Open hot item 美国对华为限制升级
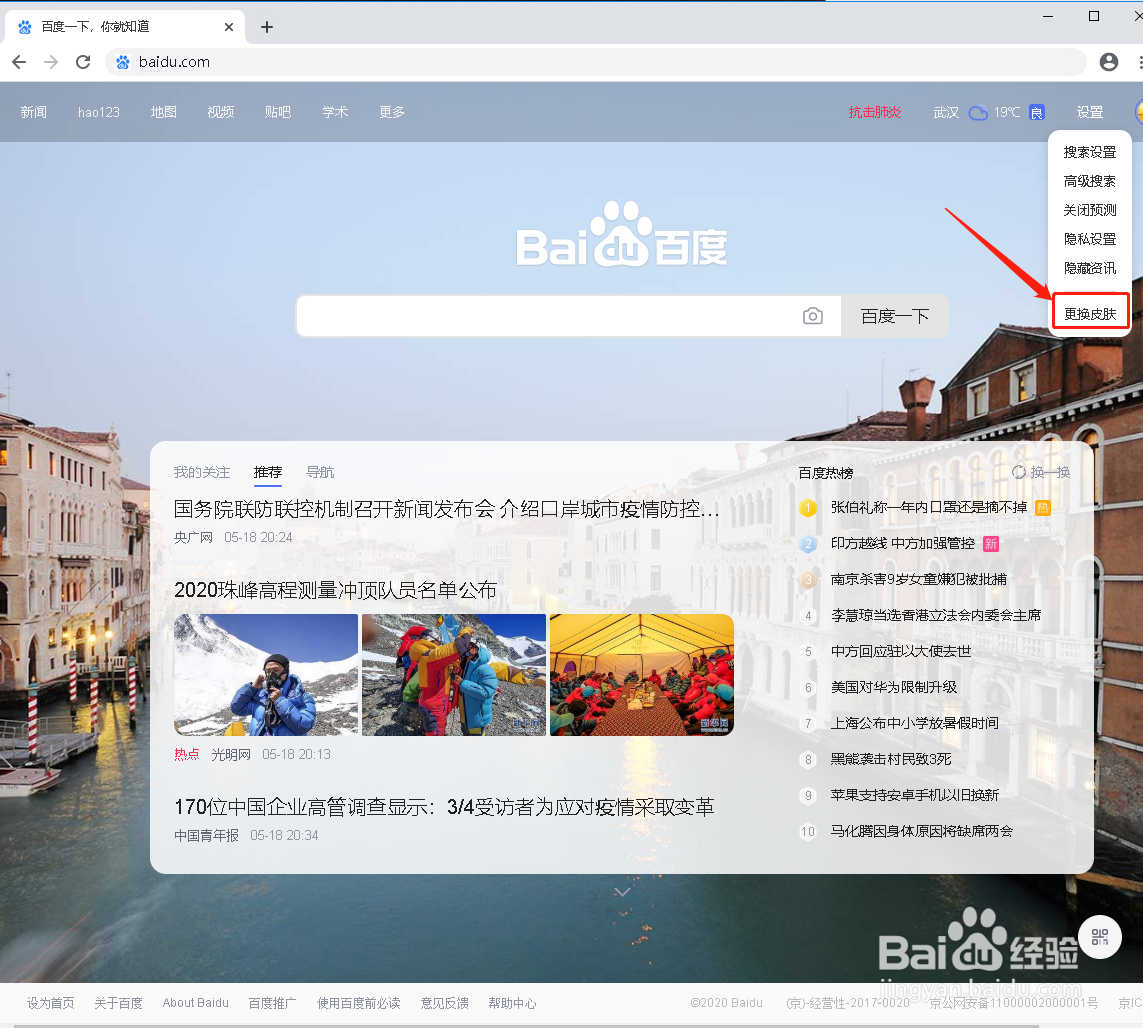This screenshot has width=1143, height=1028. (x=894, y=687)
